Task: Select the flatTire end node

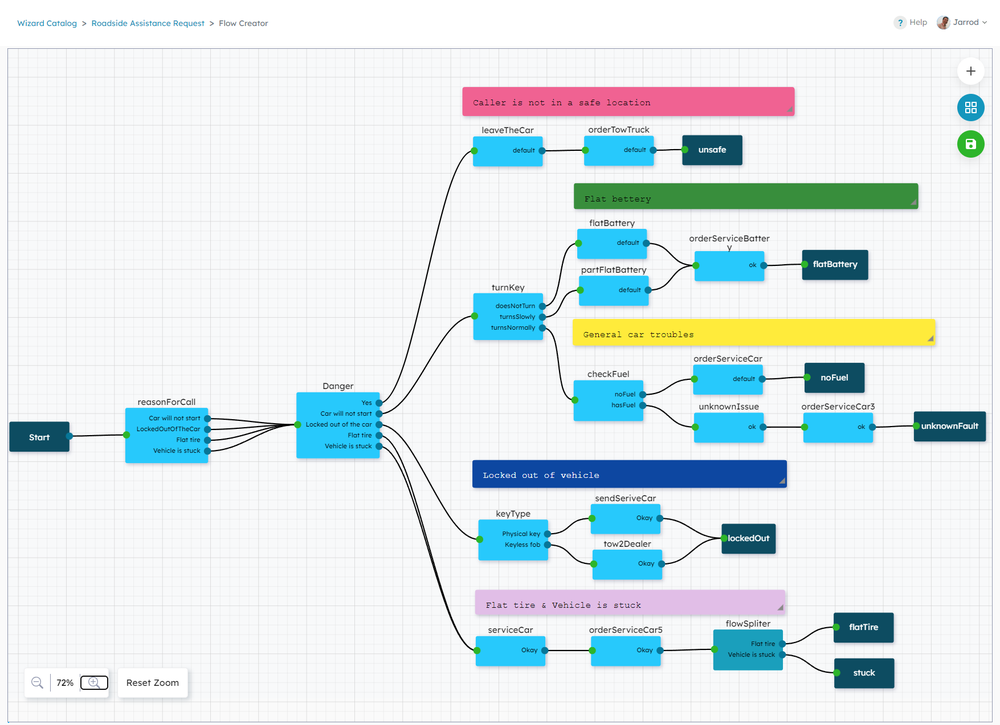Action: (x=864, y=627)
